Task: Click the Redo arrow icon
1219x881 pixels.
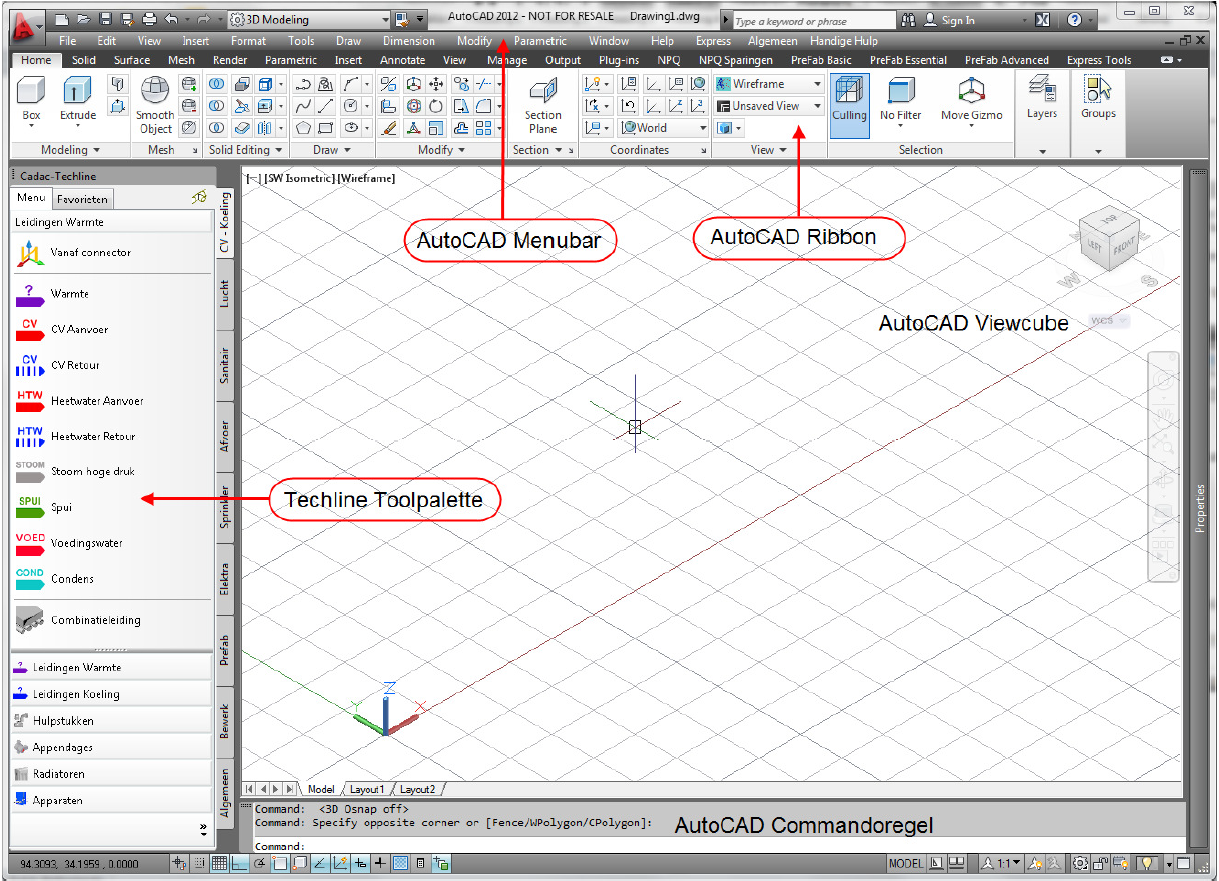Action: (205, 19)
